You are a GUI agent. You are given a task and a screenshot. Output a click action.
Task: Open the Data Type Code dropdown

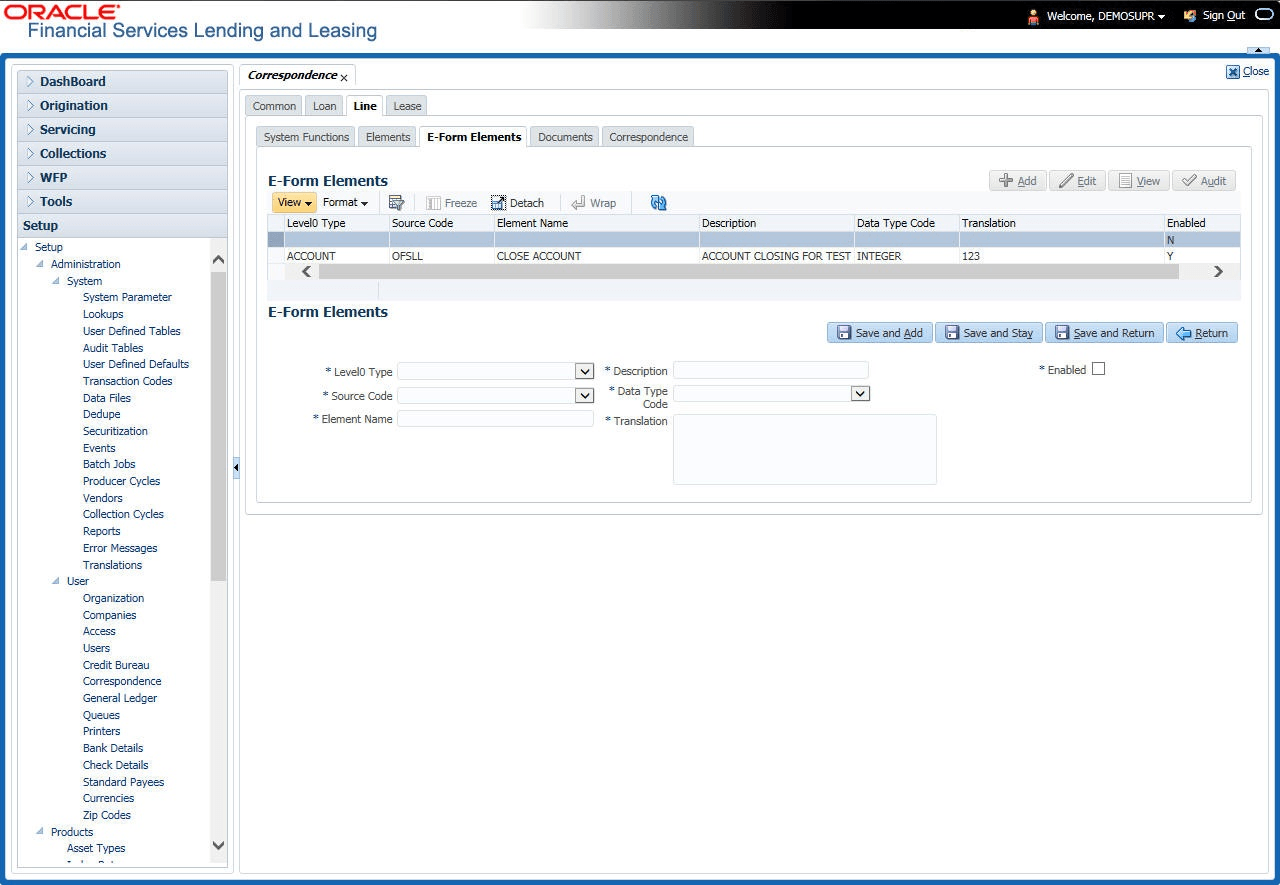pos(860,393)
